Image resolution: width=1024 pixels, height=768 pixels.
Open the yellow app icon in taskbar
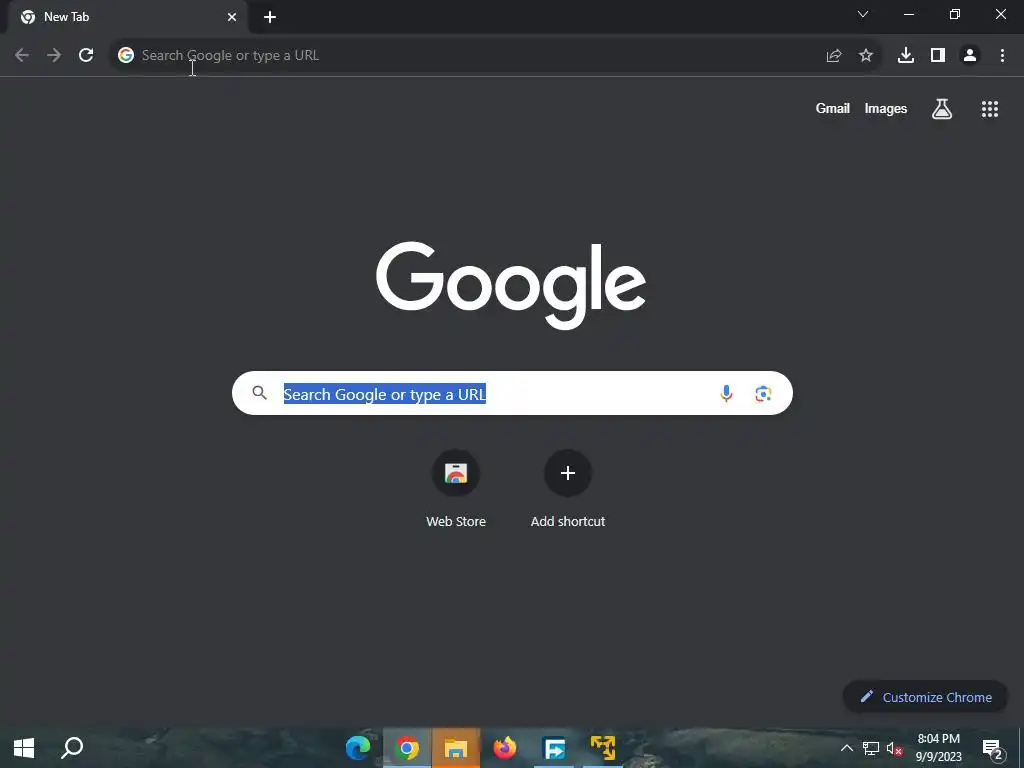pos(603,748)
